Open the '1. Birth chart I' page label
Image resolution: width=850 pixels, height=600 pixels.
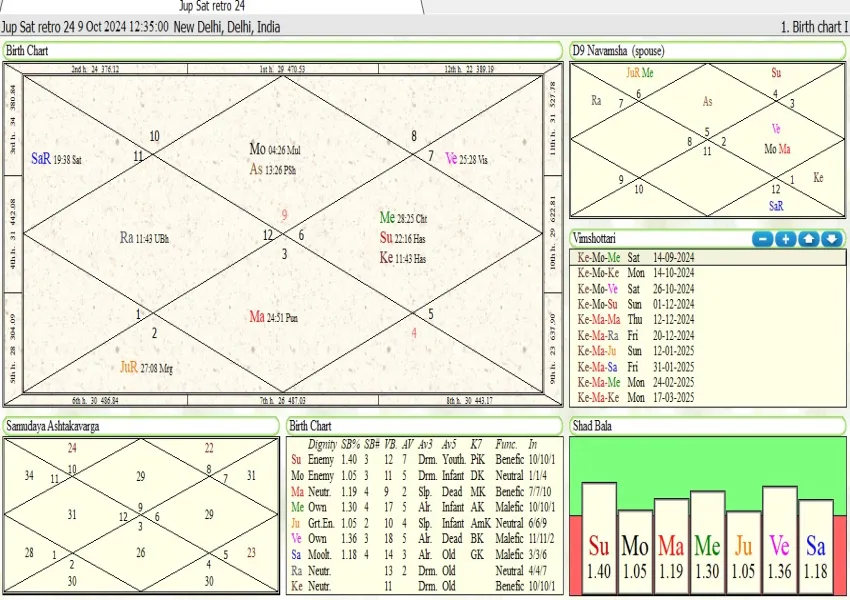(x=813, y=27)
